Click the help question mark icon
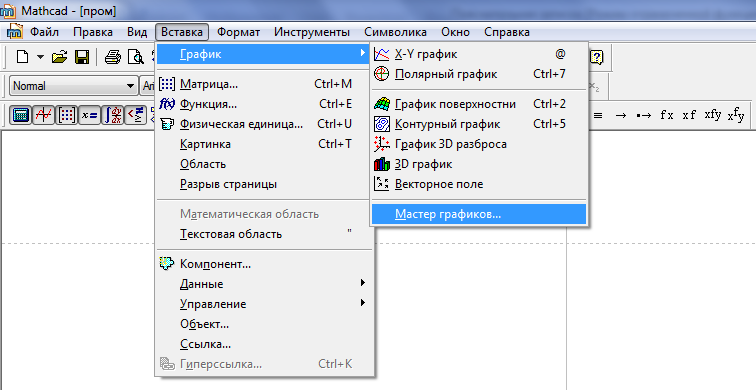The width and height of the screenshot is (756, 390). [597, 57]
